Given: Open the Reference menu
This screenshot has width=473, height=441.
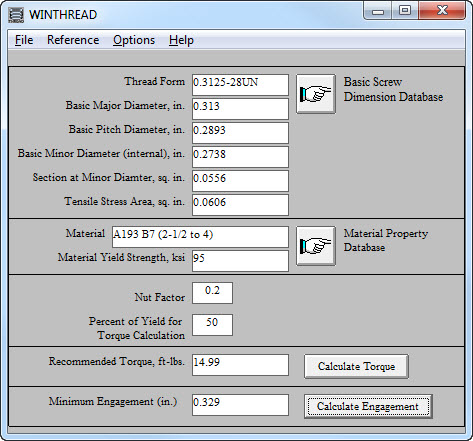Looking at the screenshot, I should (73, 40).
